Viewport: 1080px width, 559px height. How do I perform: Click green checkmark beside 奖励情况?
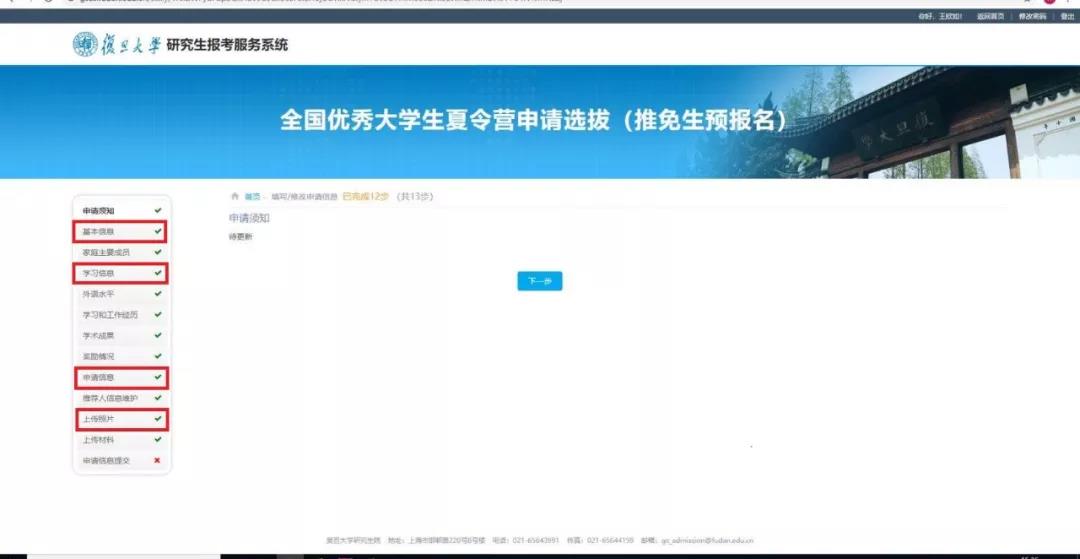158,356
